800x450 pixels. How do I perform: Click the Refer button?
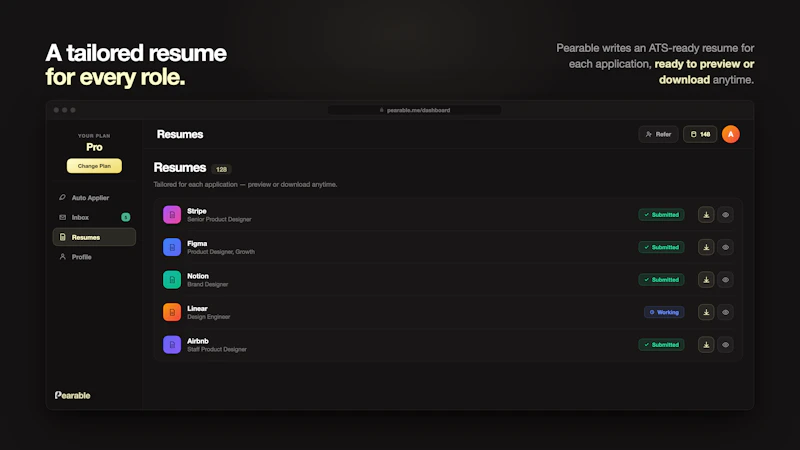tap(658, 134)
